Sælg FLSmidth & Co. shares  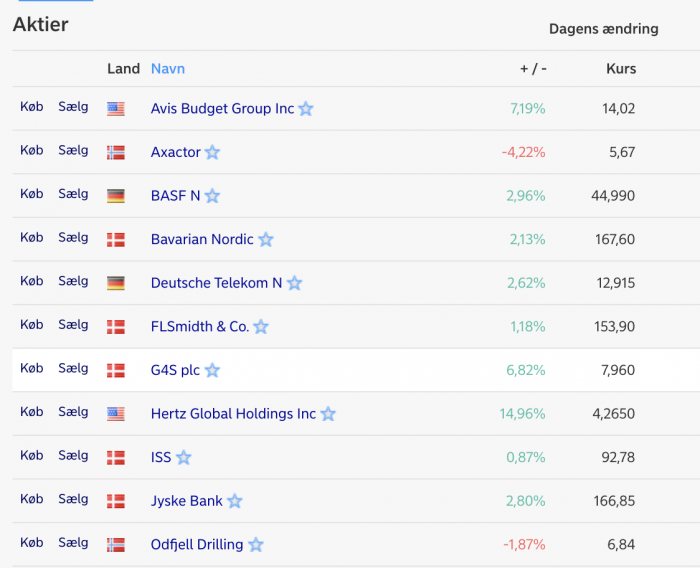click(73, 325)
